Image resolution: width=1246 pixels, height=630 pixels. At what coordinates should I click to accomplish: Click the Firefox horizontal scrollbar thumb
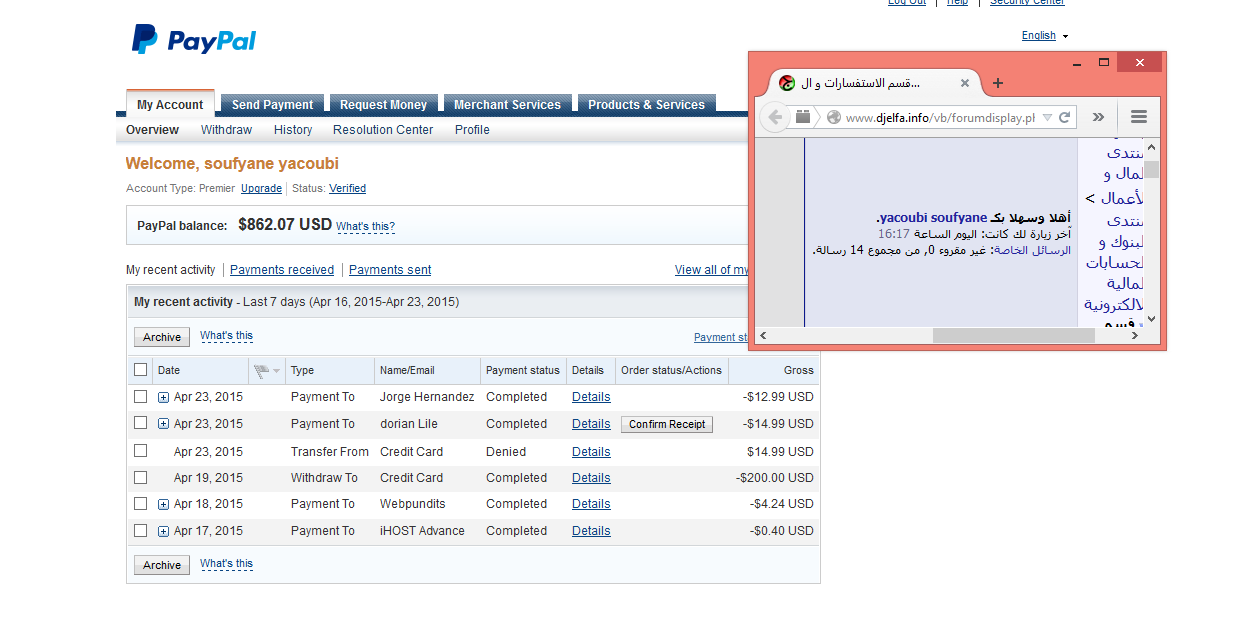pyautogui.click(x=1014, y=336)
